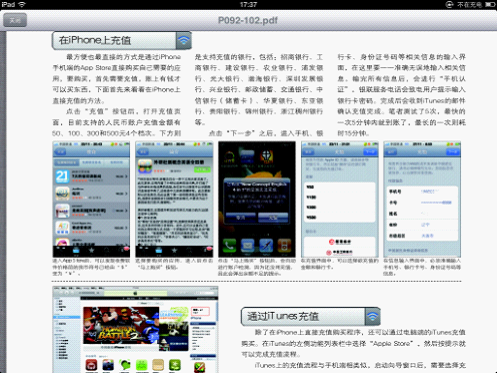This screenshot has height=373, width=497.
Task: Tap the gray close button in navigation bar
Action: click(x=15, y=20)
